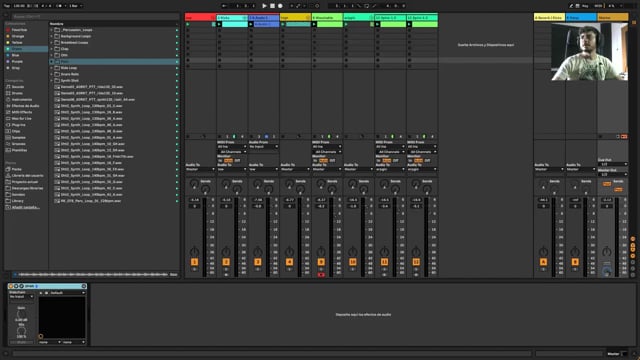The image size is (640, 360).
Task: Toggle track 4 activator button
Action: 289,262
